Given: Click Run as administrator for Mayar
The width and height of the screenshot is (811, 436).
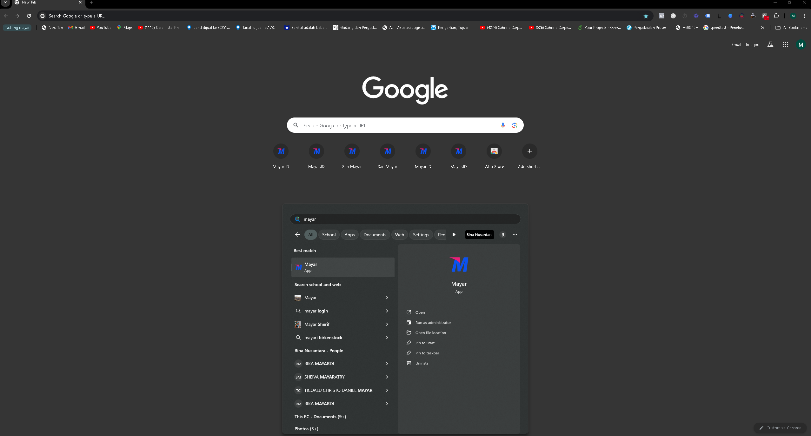Looking at the screenshot, I should (429, 322).
